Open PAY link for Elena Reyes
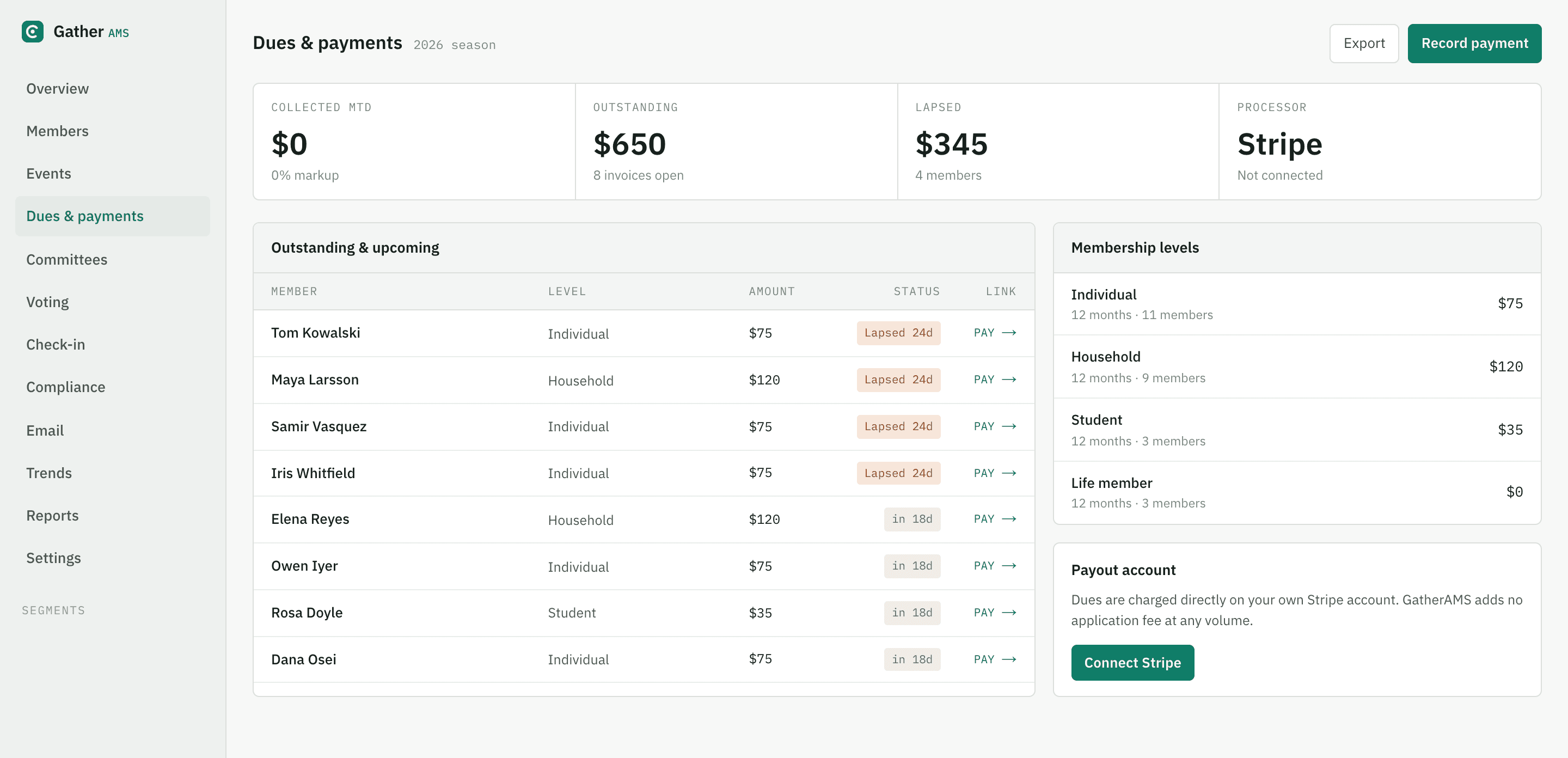 pyautogui.click(x=995, y=519)
